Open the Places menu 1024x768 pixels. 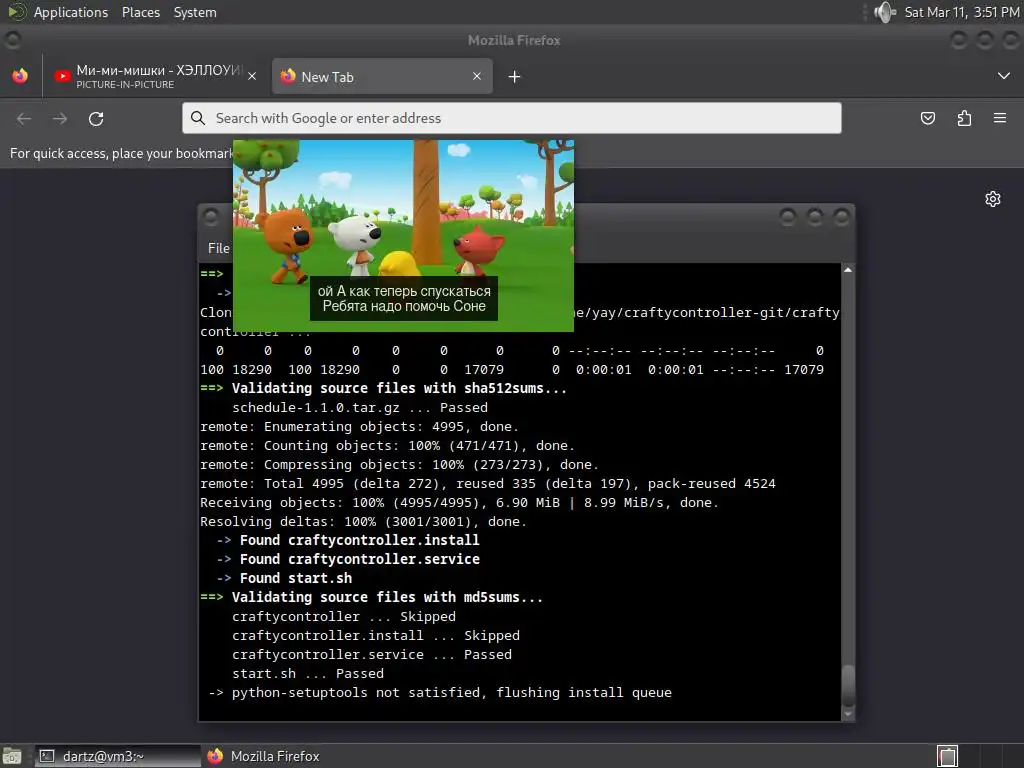[x=140, y=12]
